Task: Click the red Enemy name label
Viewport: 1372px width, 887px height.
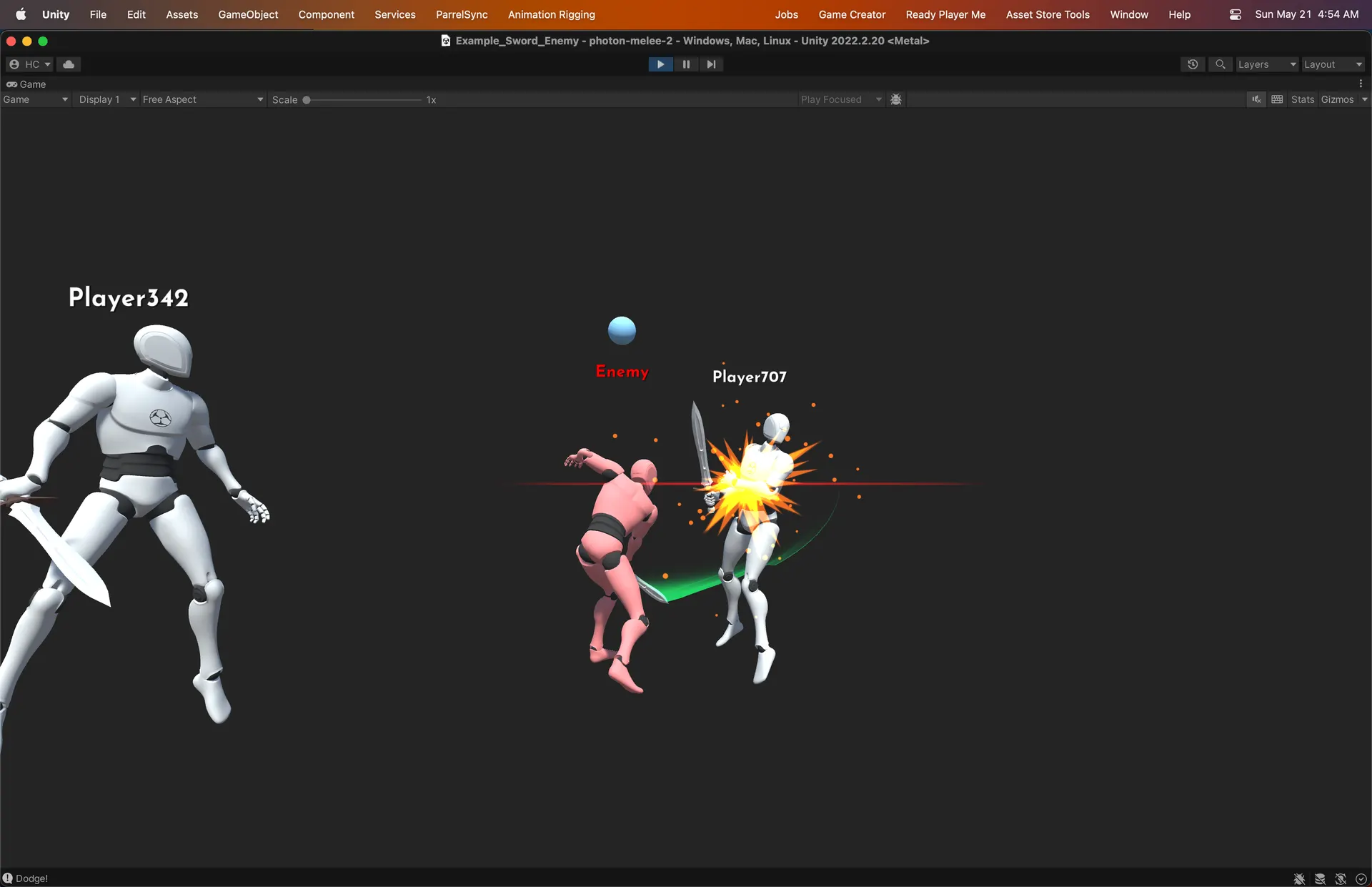Action: tap(622, 372)
